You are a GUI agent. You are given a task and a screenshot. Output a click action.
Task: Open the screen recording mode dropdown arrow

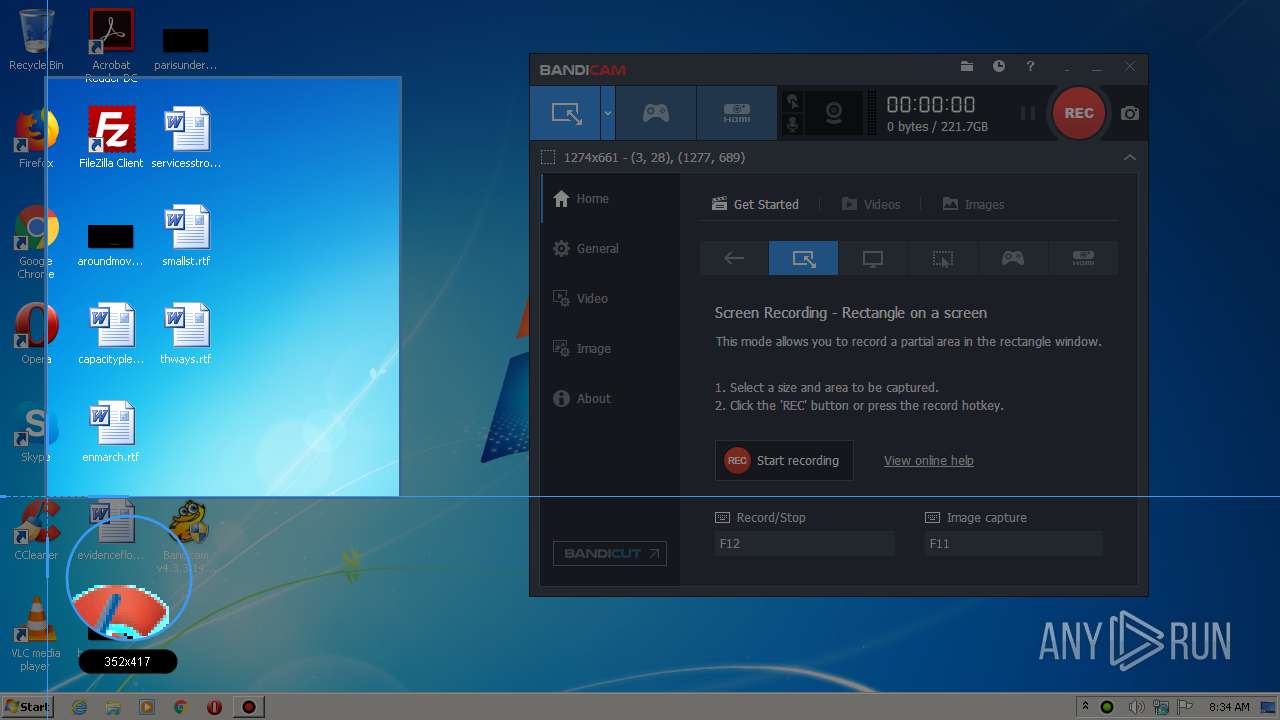tap(607, 113)
